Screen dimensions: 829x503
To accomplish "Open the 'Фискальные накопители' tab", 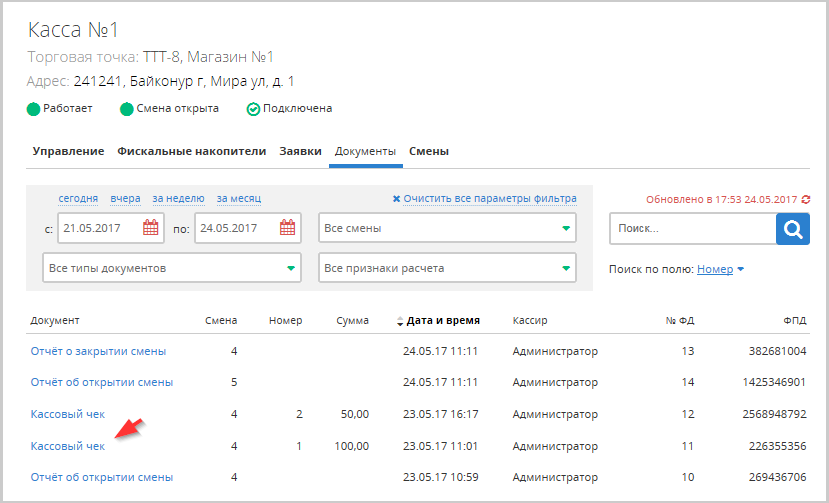I will click(x=191, y=151).
